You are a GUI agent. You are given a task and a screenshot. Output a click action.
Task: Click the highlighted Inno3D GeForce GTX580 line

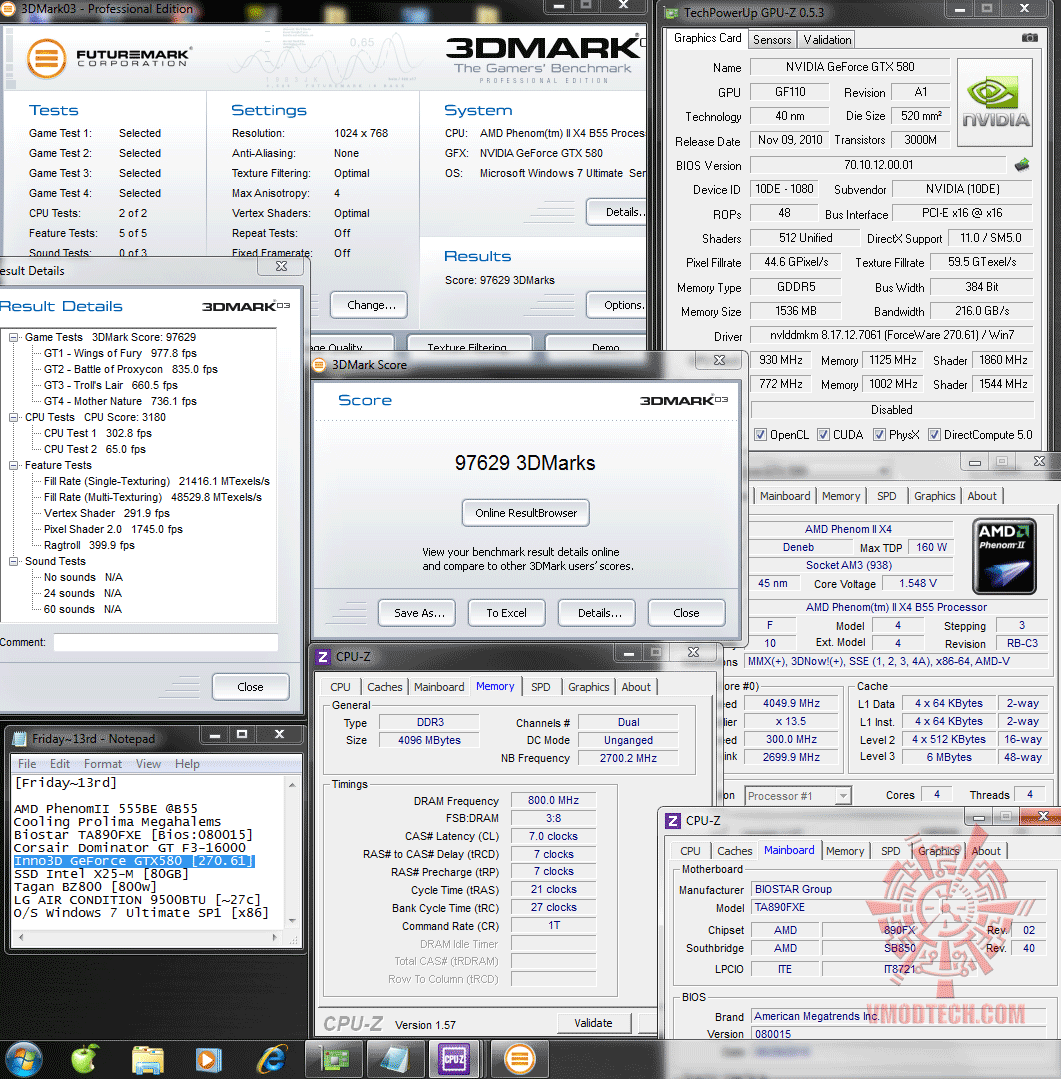coord(134,861)
